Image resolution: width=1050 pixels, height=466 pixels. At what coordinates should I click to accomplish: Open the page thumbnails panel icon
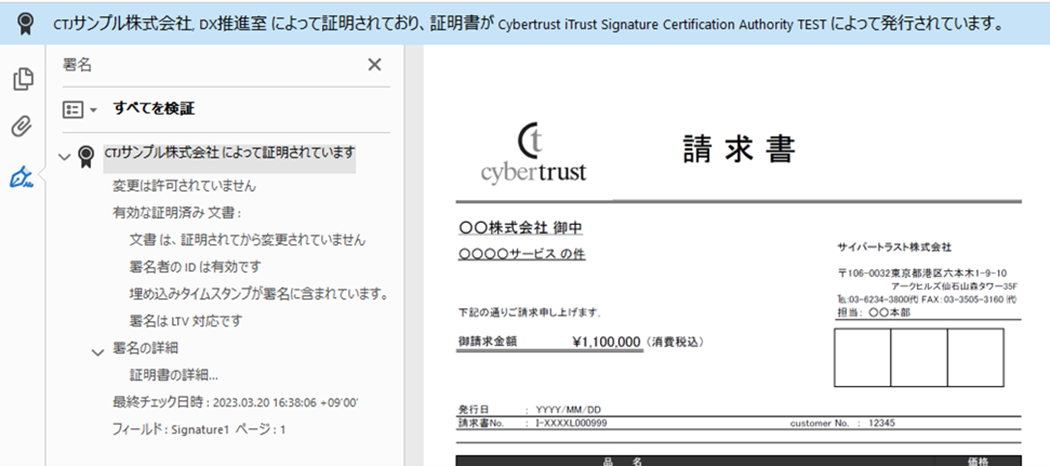coord(22,80)
